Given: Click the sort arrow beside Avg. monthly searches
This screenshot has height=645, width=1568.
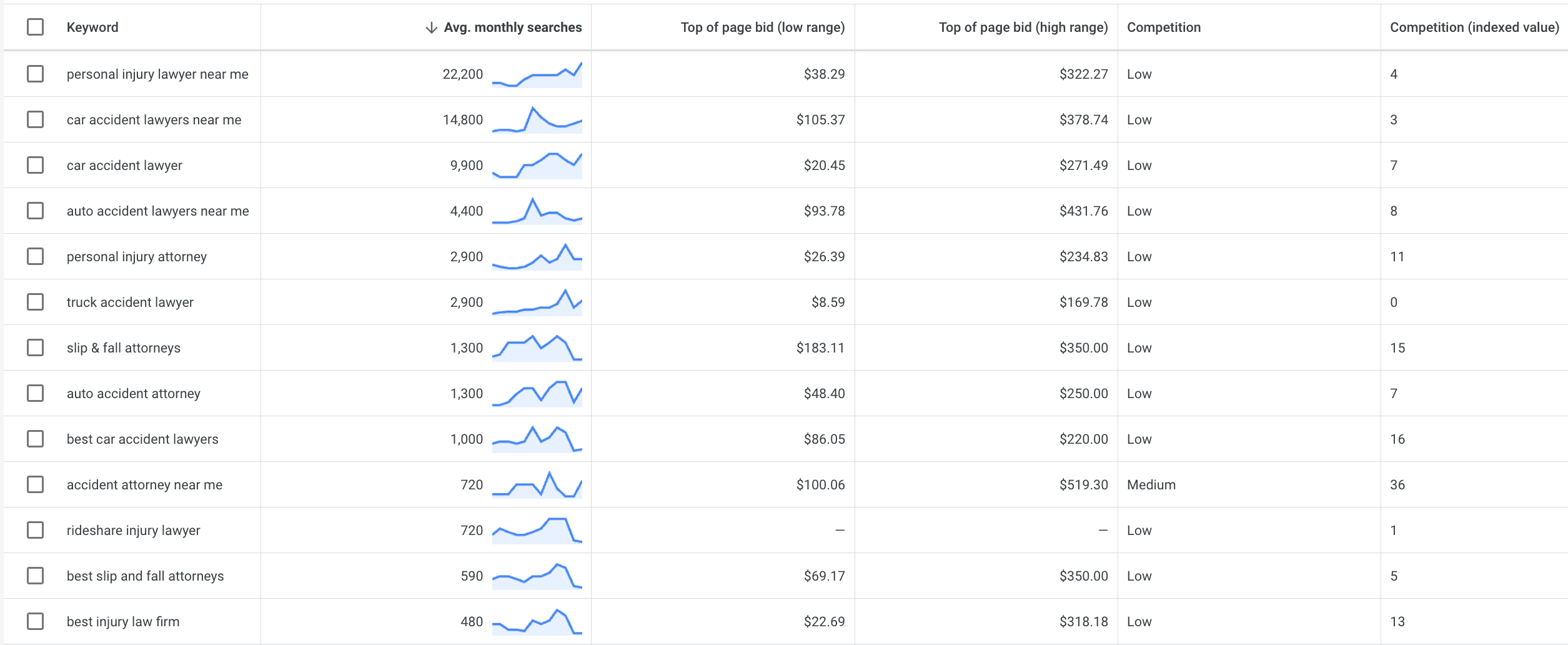Looking at the screenshot, I should point(431,27).
